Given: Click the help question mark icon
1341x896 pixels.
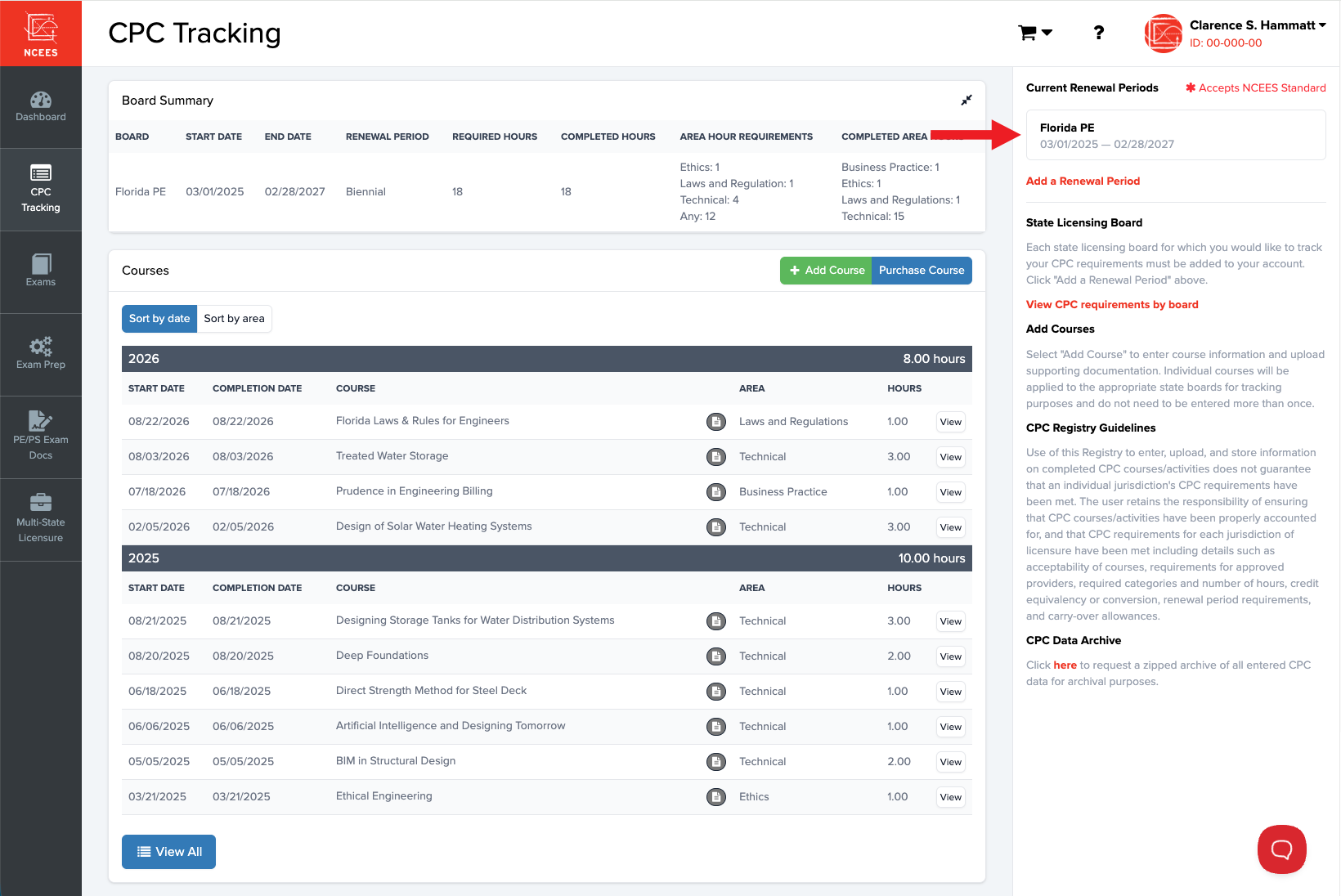Looking at the screenshot, I should point(1099,33).
